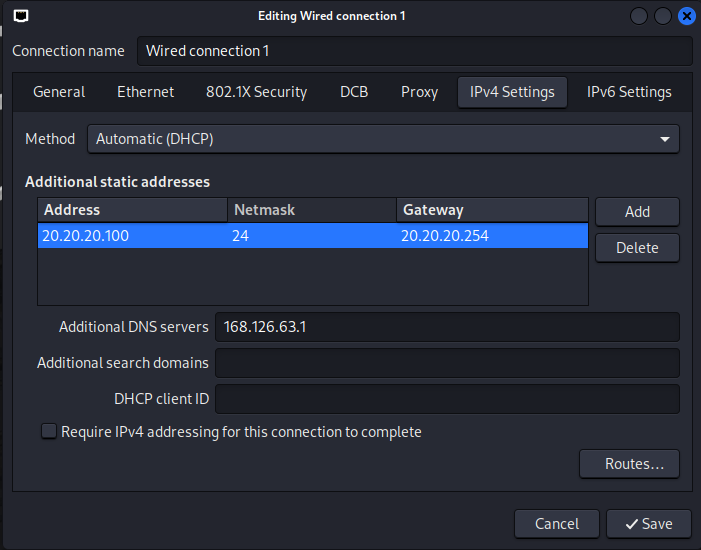This screenshot has height=550, width=701.
Task: Click the maximize window circle button
Action: click(x=663, y=17)
